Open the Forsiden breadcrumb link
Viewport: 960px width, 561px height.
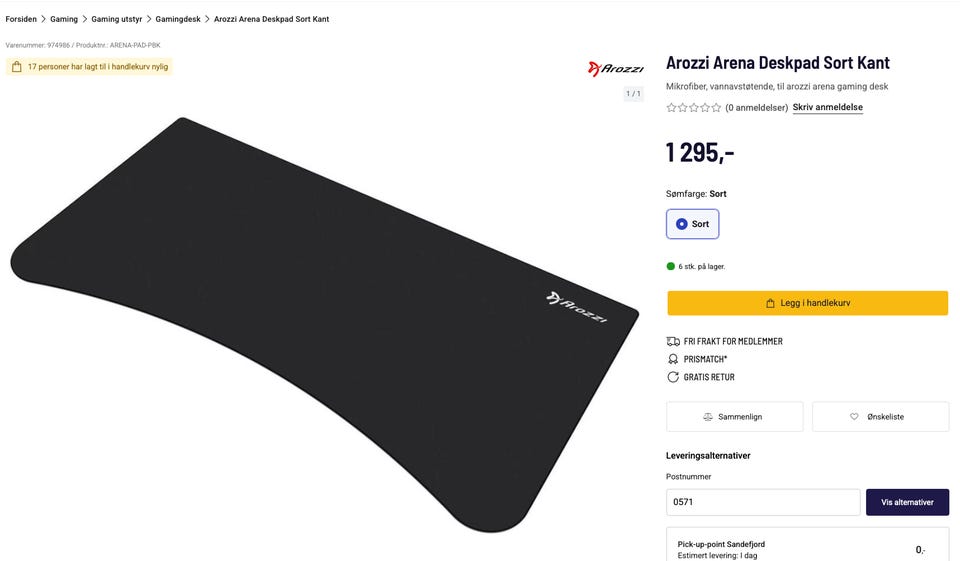(x=21, y=19)
